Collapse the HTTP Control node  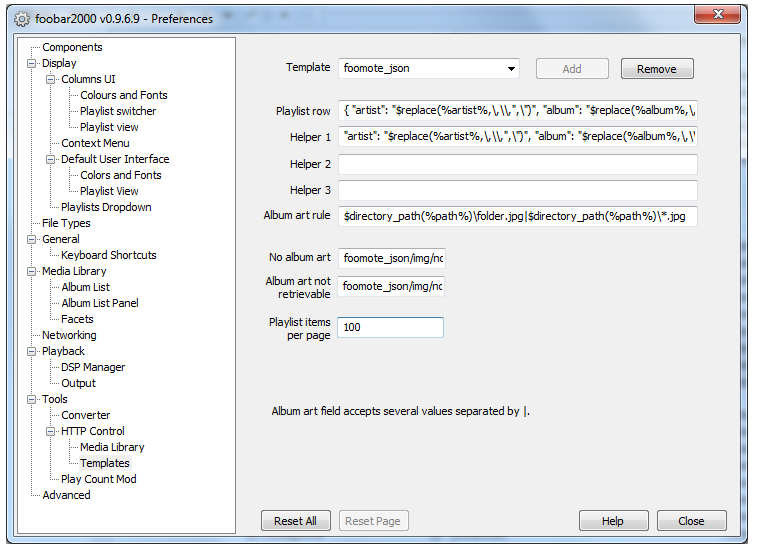point(50,431)
